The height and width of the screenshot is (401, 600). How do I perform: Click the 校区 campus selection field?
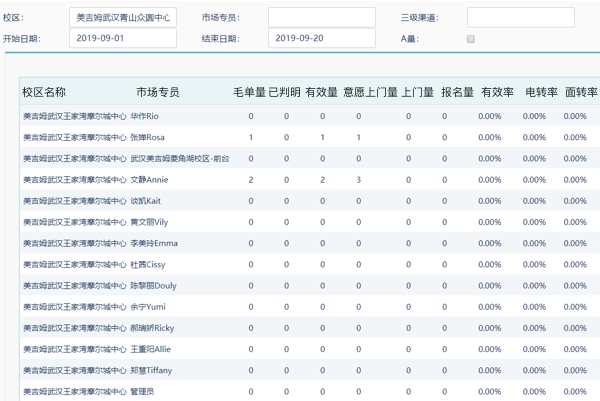(x=123, y=18)
